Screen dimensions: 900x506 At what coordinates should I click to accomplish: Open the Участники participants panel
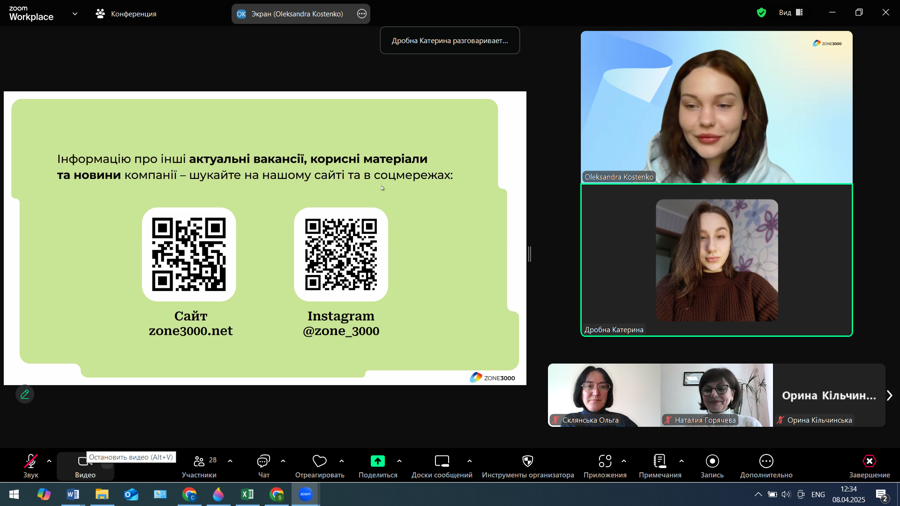tap(199, 466)
